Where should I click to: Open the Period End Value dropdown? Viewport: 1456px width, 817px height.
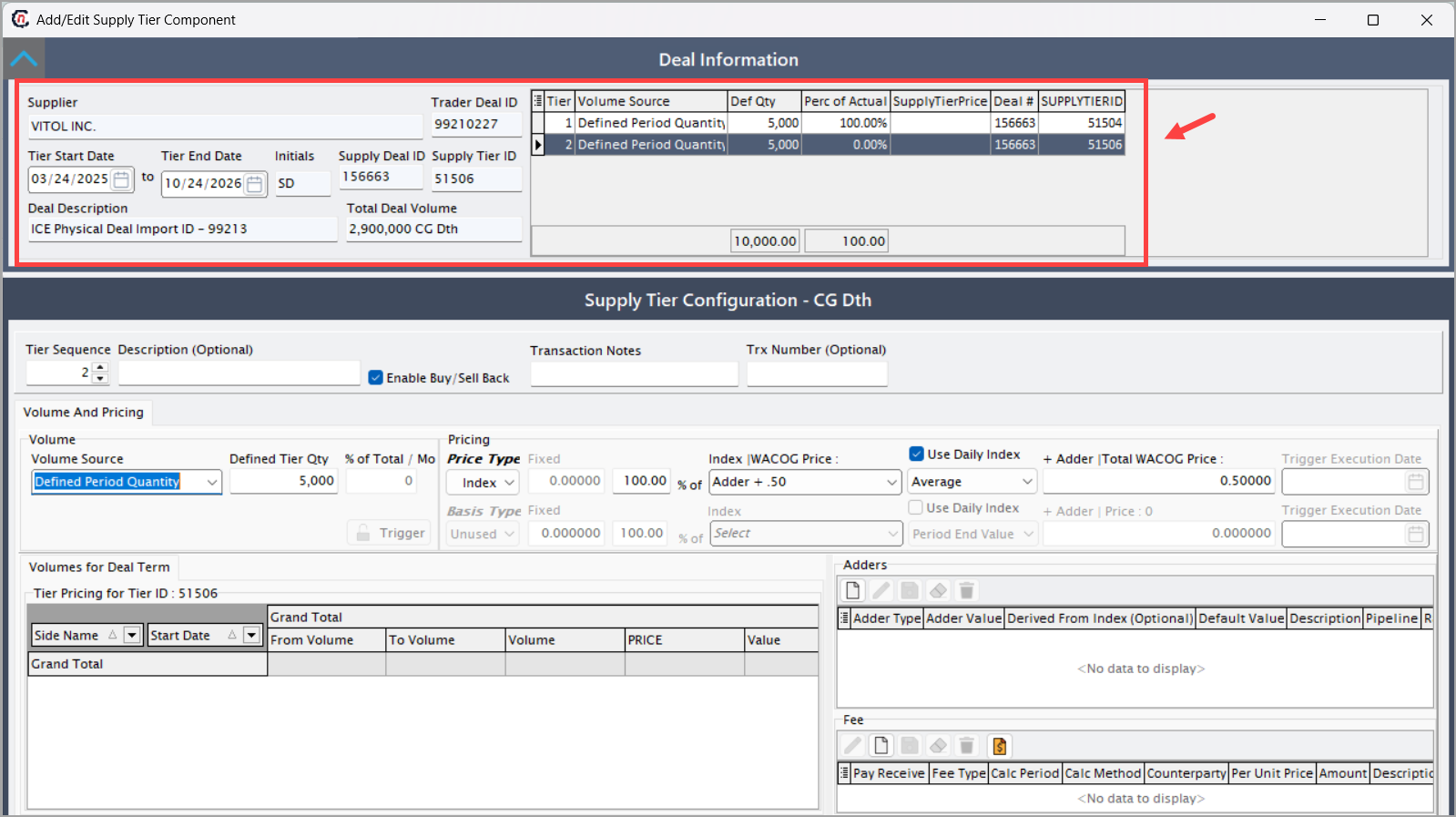[1027, 534]
